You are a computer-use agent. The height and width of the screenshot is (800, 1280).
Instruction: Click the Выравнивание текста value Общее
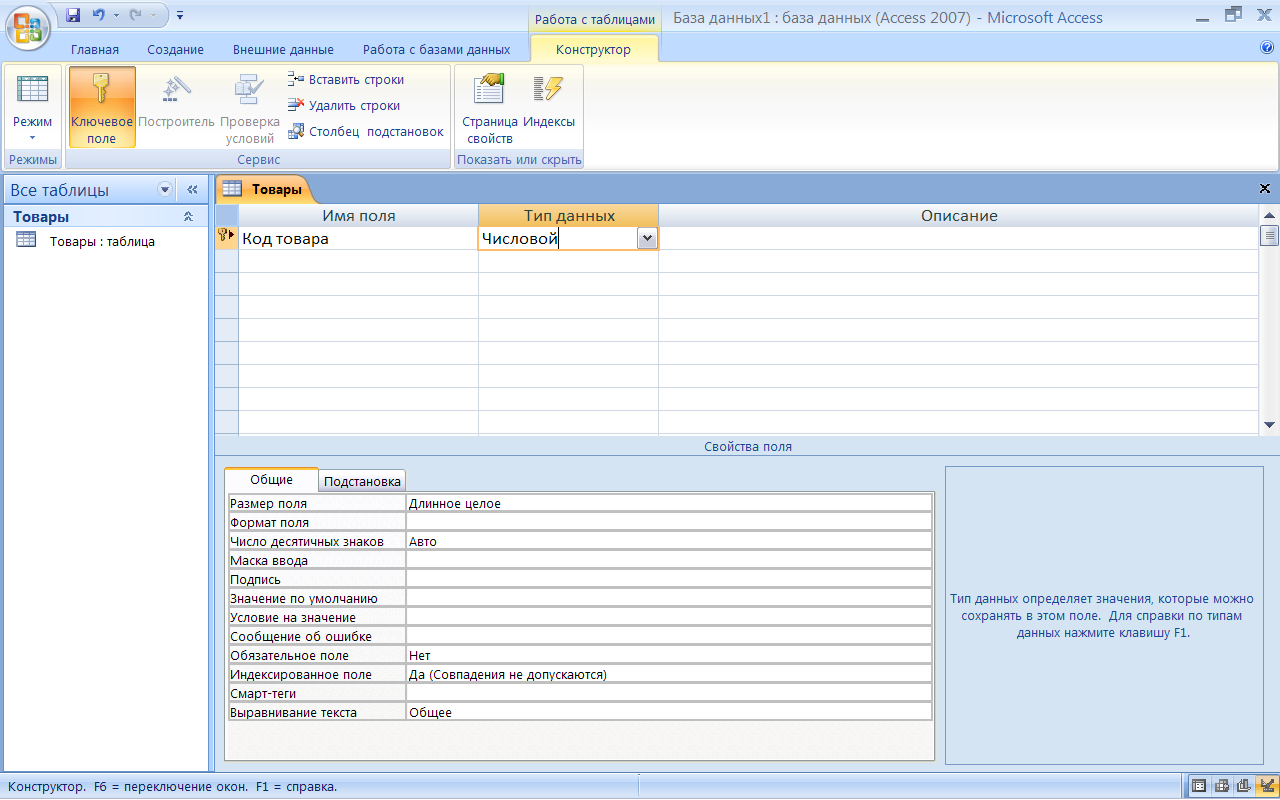pos(669,712)
